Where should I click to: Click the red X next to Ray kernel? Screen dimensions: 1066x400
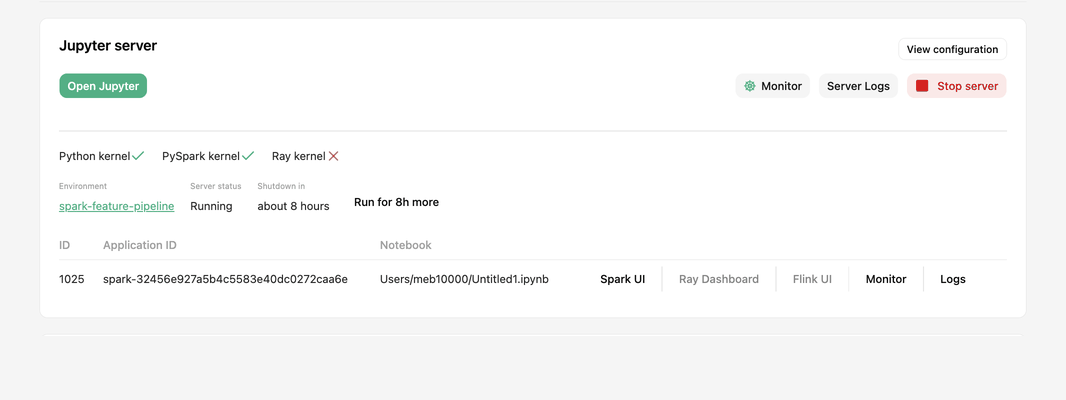[x=333, y=156]
